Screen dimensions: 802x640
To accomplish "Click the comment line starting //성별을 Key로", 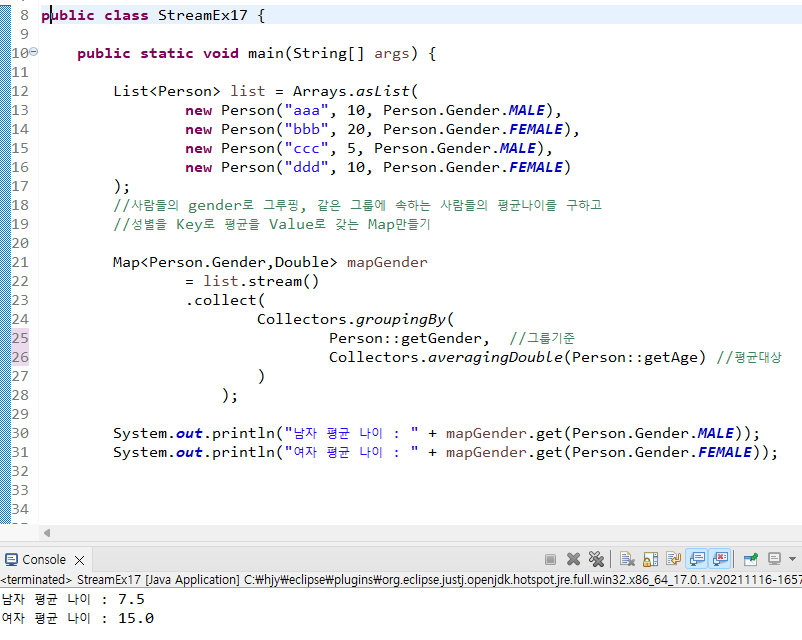I will pyautogui.click(x=272, y=224).
